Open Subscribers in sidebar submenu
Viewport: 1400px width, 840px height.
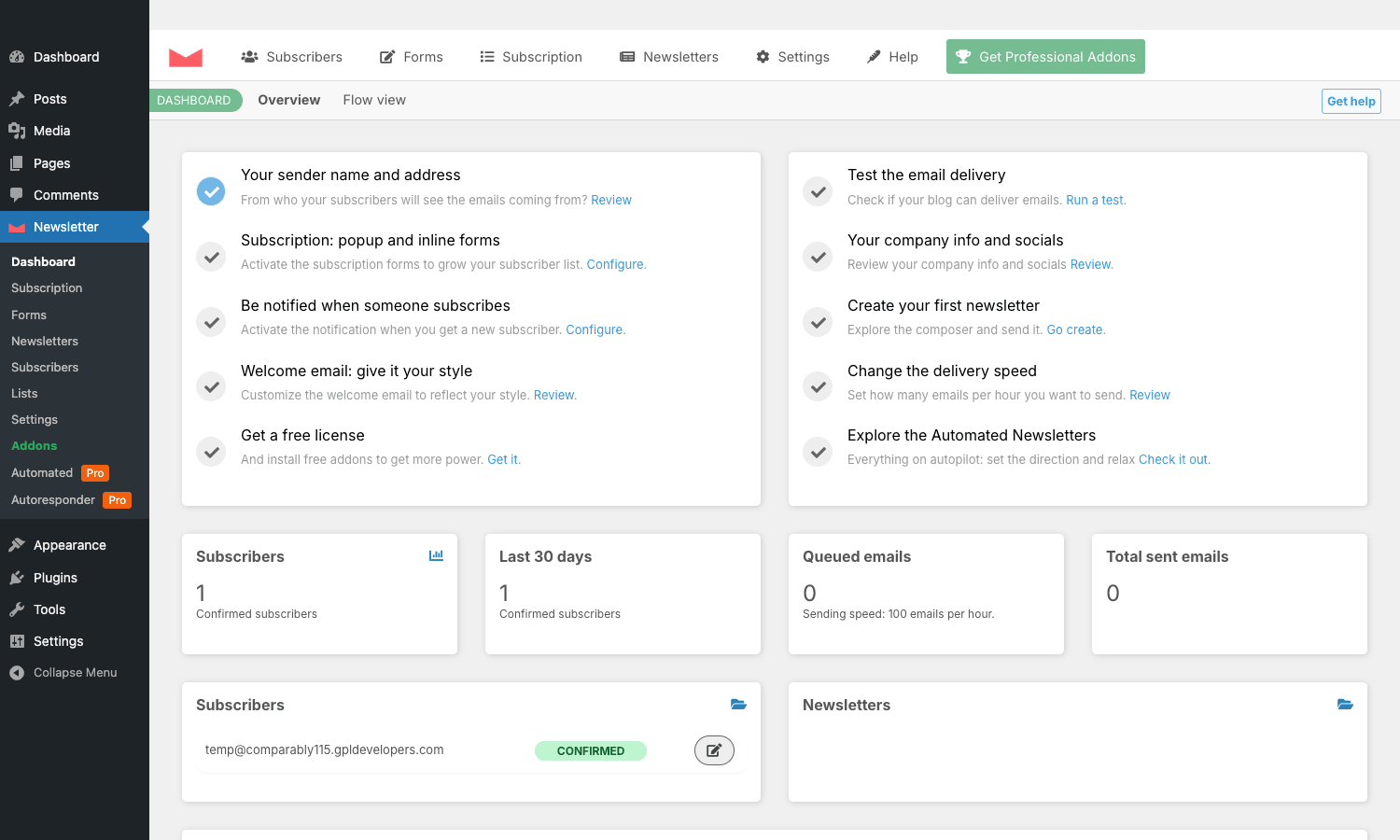click(x=45, y=368)
